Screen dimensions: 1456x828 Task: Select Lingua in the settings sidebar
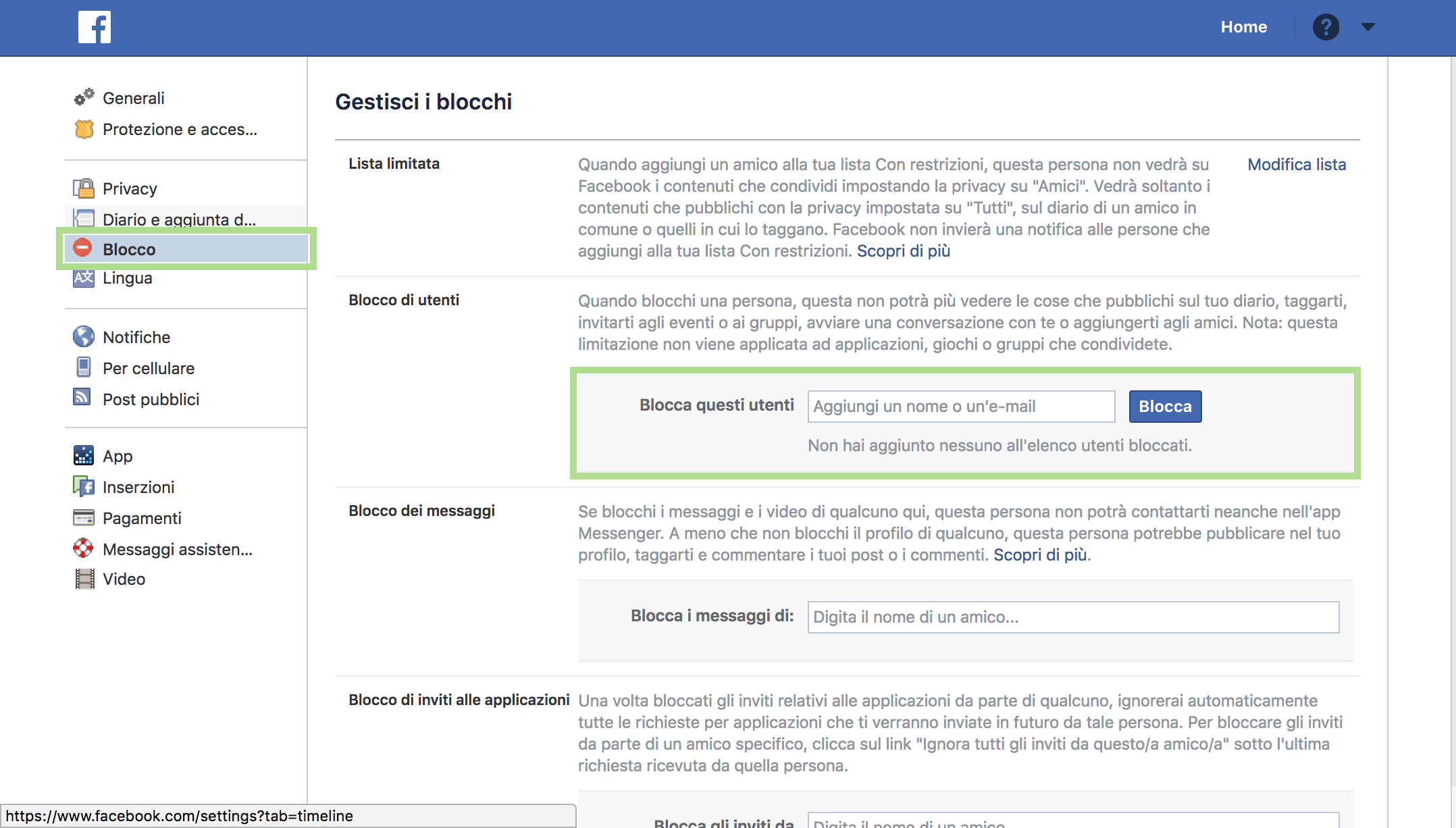pyautogui.click(x=127, y=278)
